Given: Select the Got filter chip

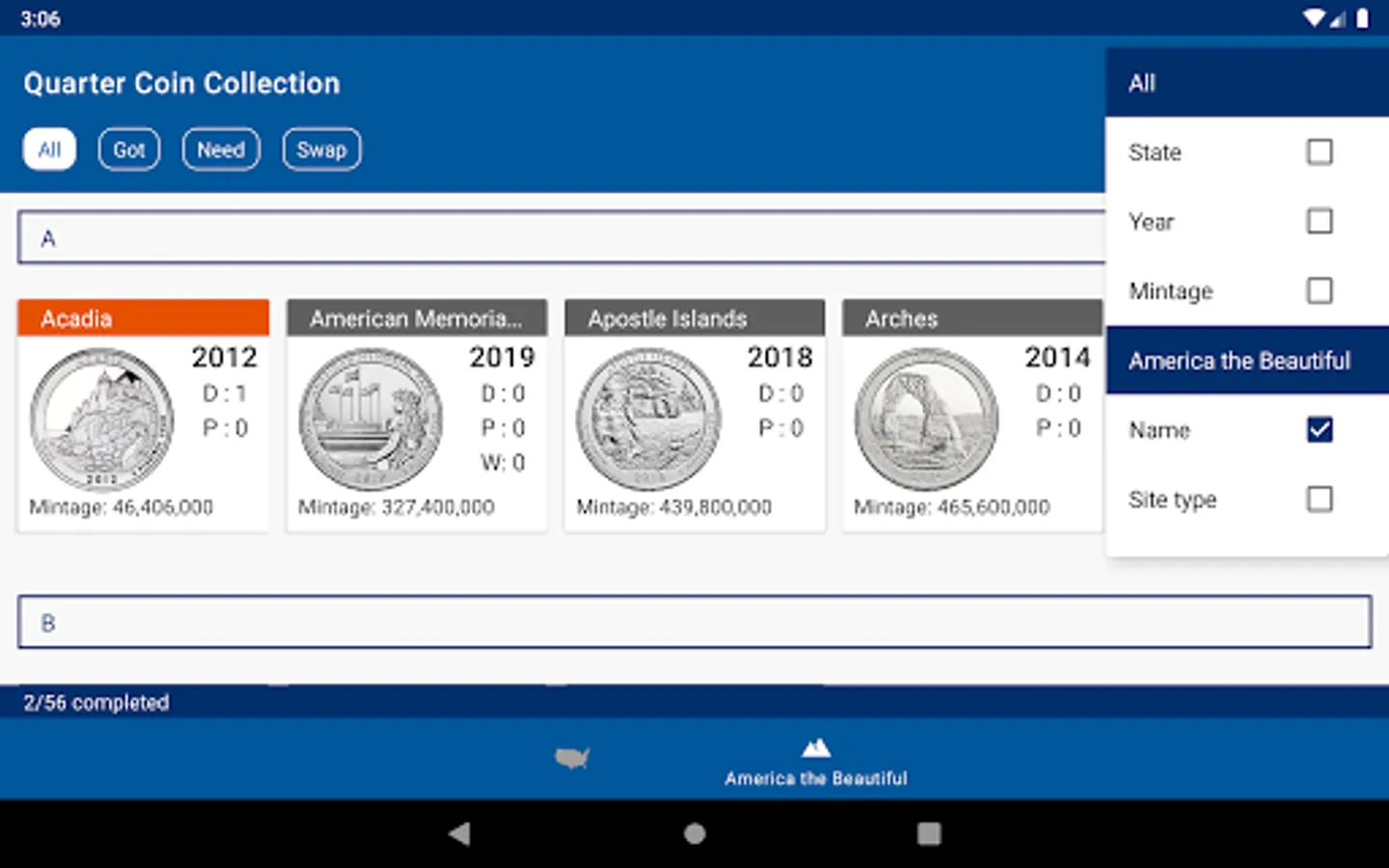Looking at the screenshot, I should point(129,149).
